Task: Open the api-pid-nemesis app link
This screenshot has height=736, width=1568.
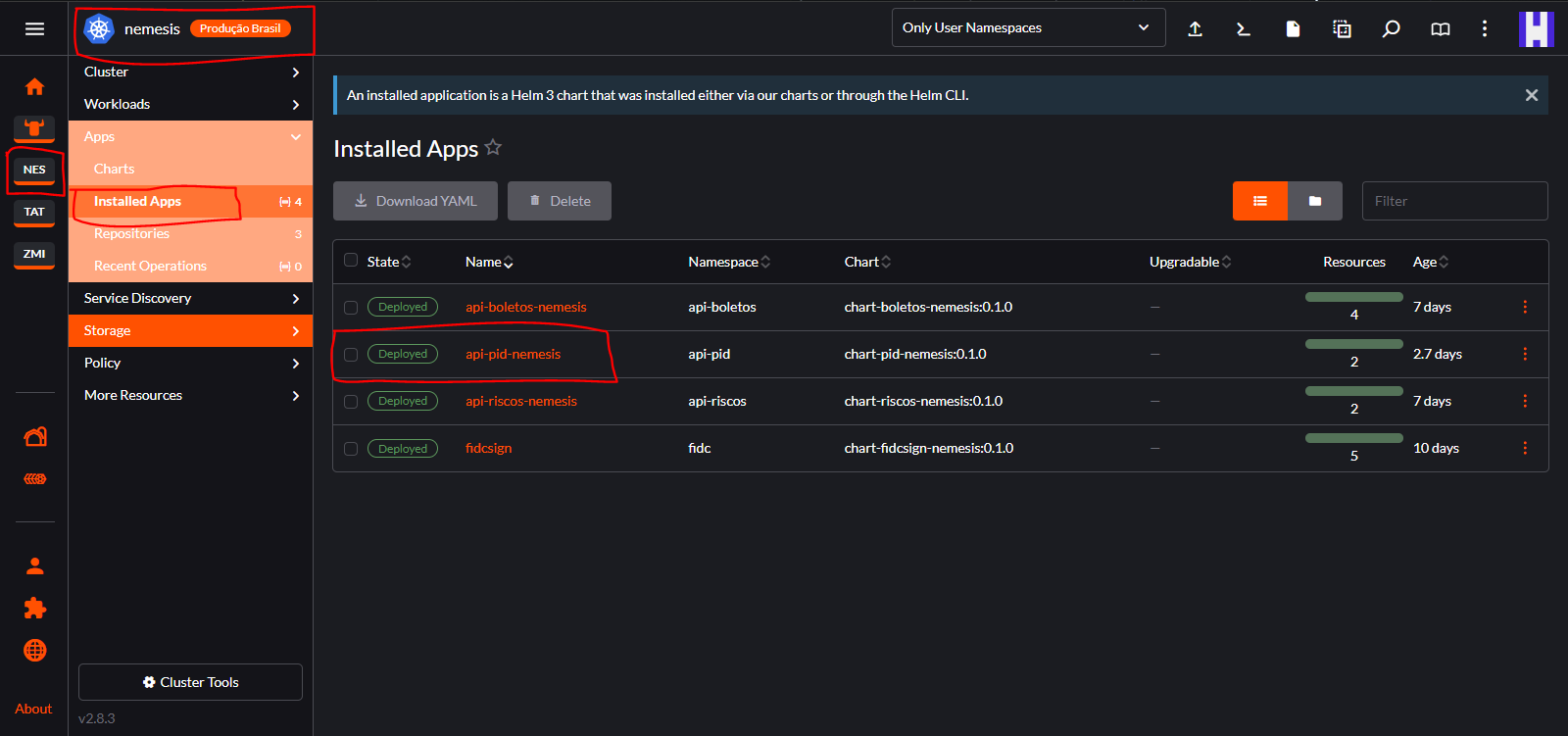Action: (513, 354)
